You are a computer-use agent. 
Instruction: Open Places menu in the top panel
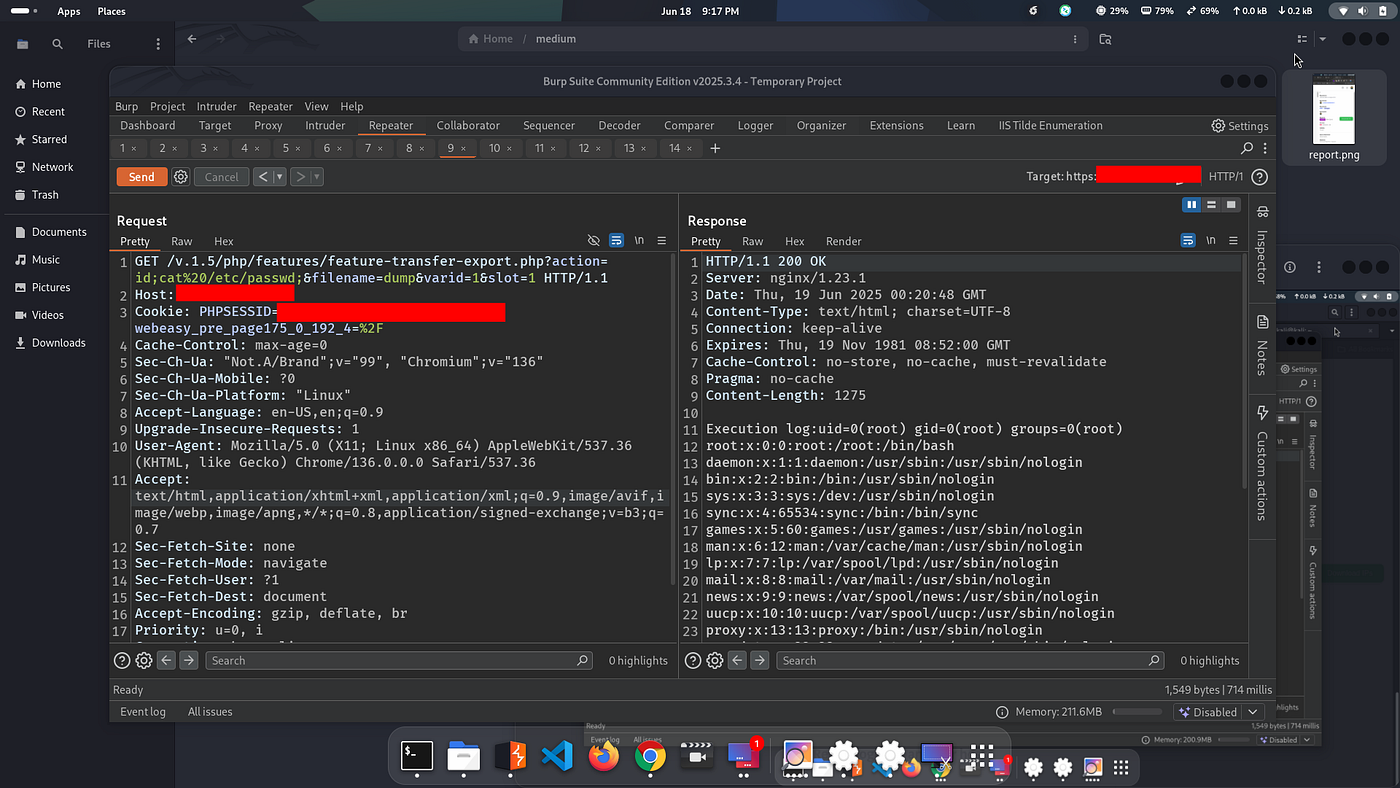click(111, 11)
